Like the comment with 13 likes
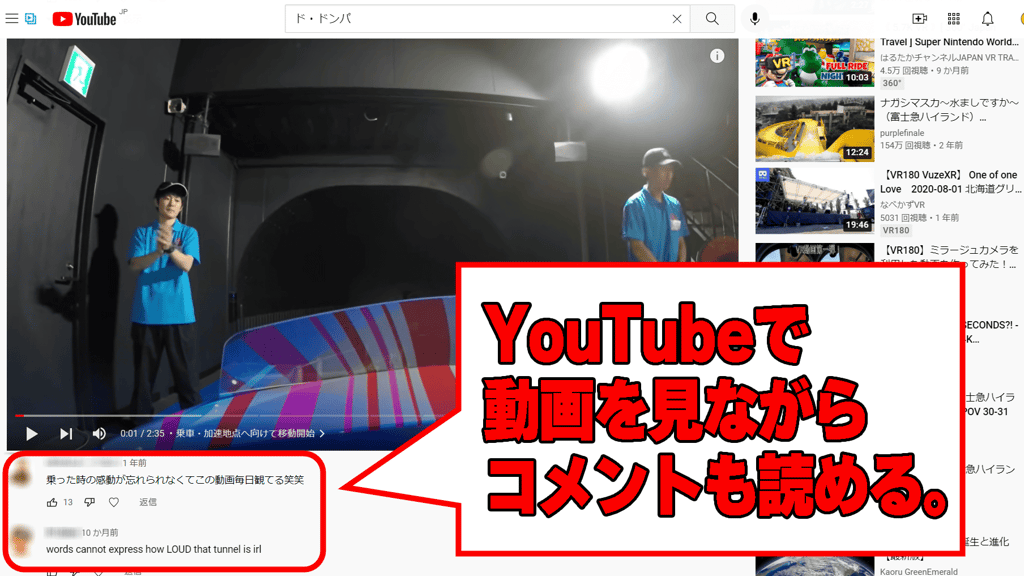1024x576 pixels. click(x=52, y=502)
